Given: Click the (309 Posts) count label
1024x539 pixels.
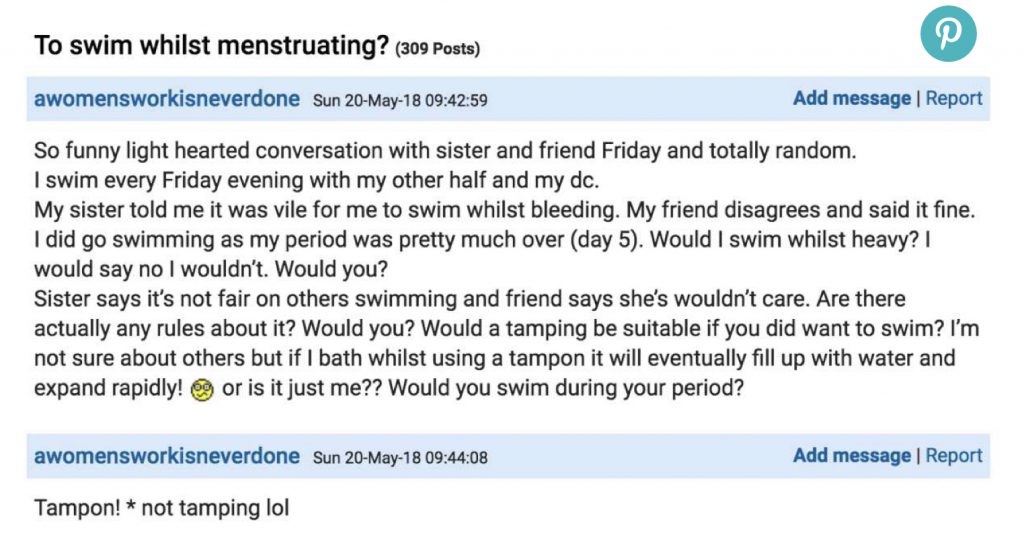Looking at the screenshot, I should click(x=438, y=49).
